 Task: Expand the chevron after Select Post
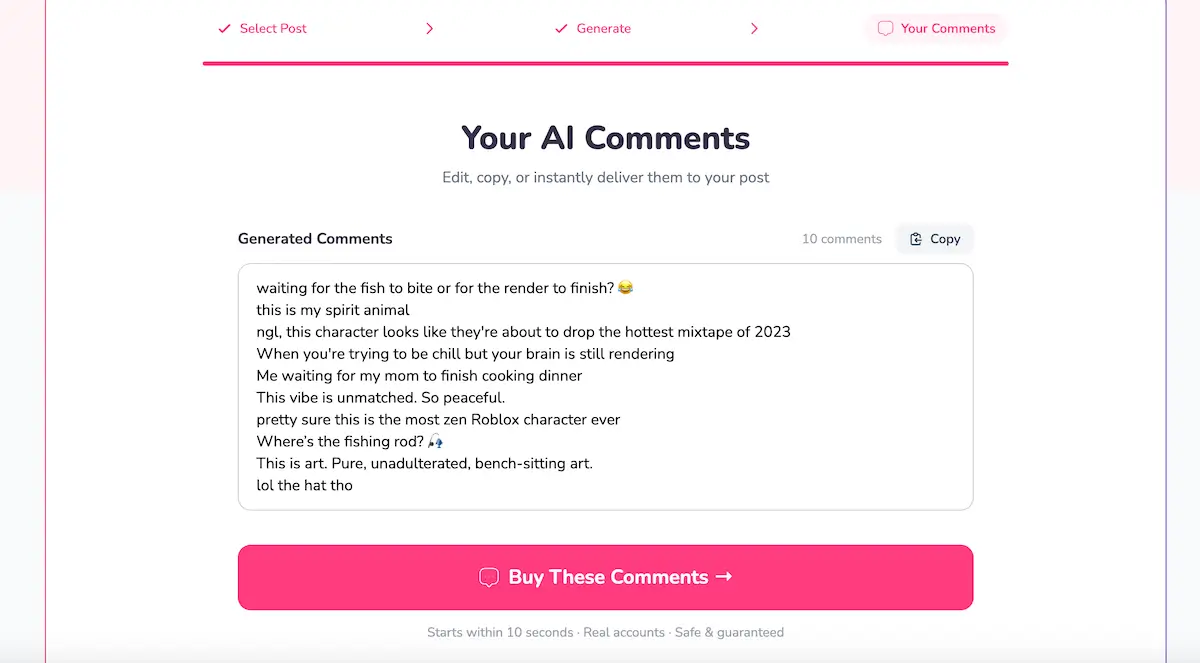coord(429,29)
